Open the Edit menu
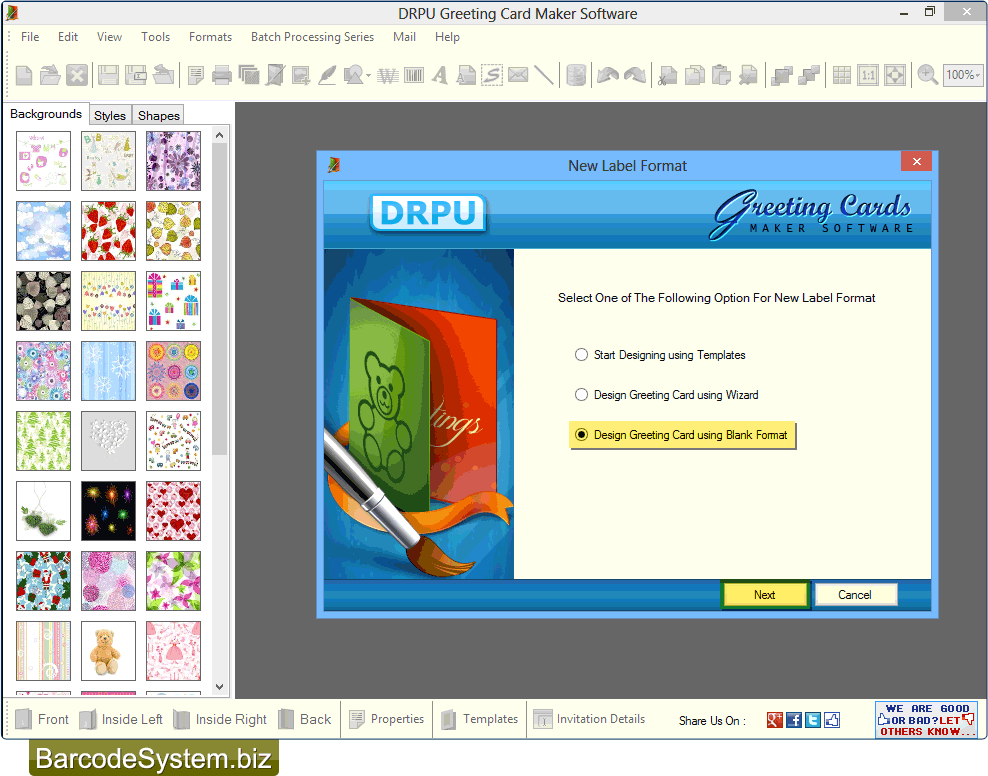Screen dimensions: 988x776 (x=67, y=37)
